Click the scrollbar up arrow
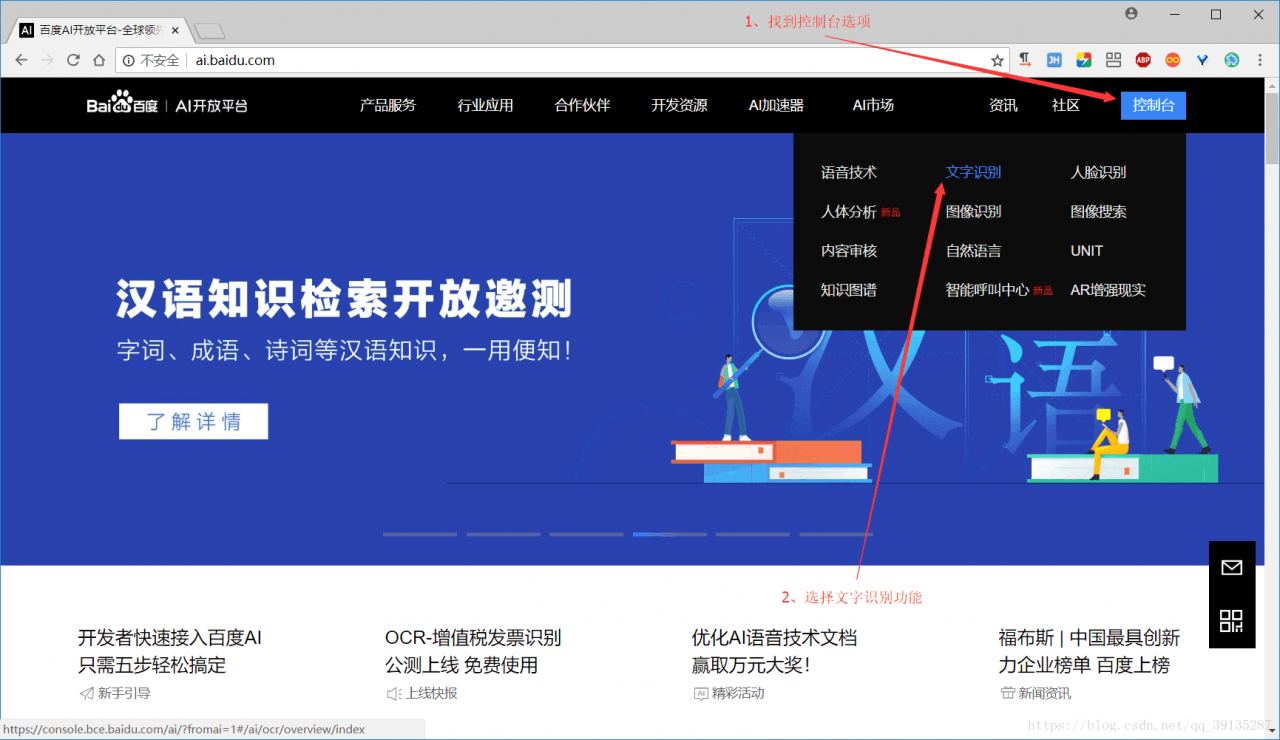 pos(1272,85)
